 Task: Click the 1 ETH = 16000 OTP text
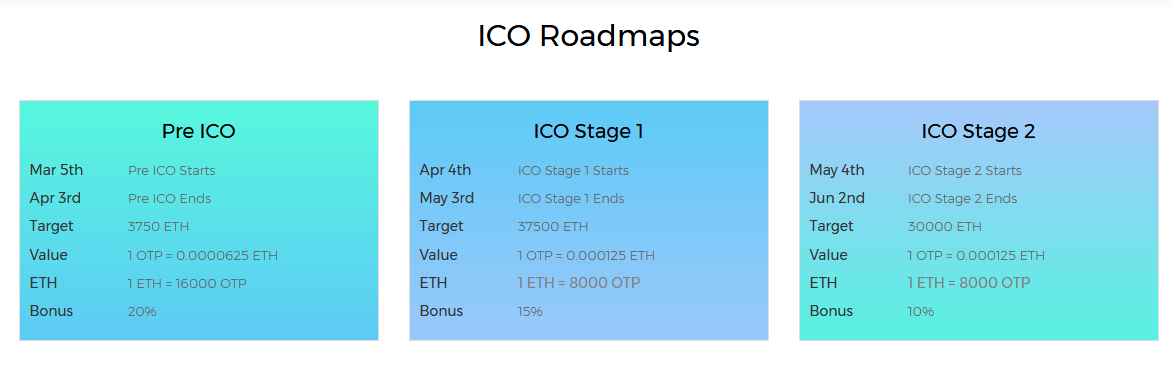pos(187,284)
